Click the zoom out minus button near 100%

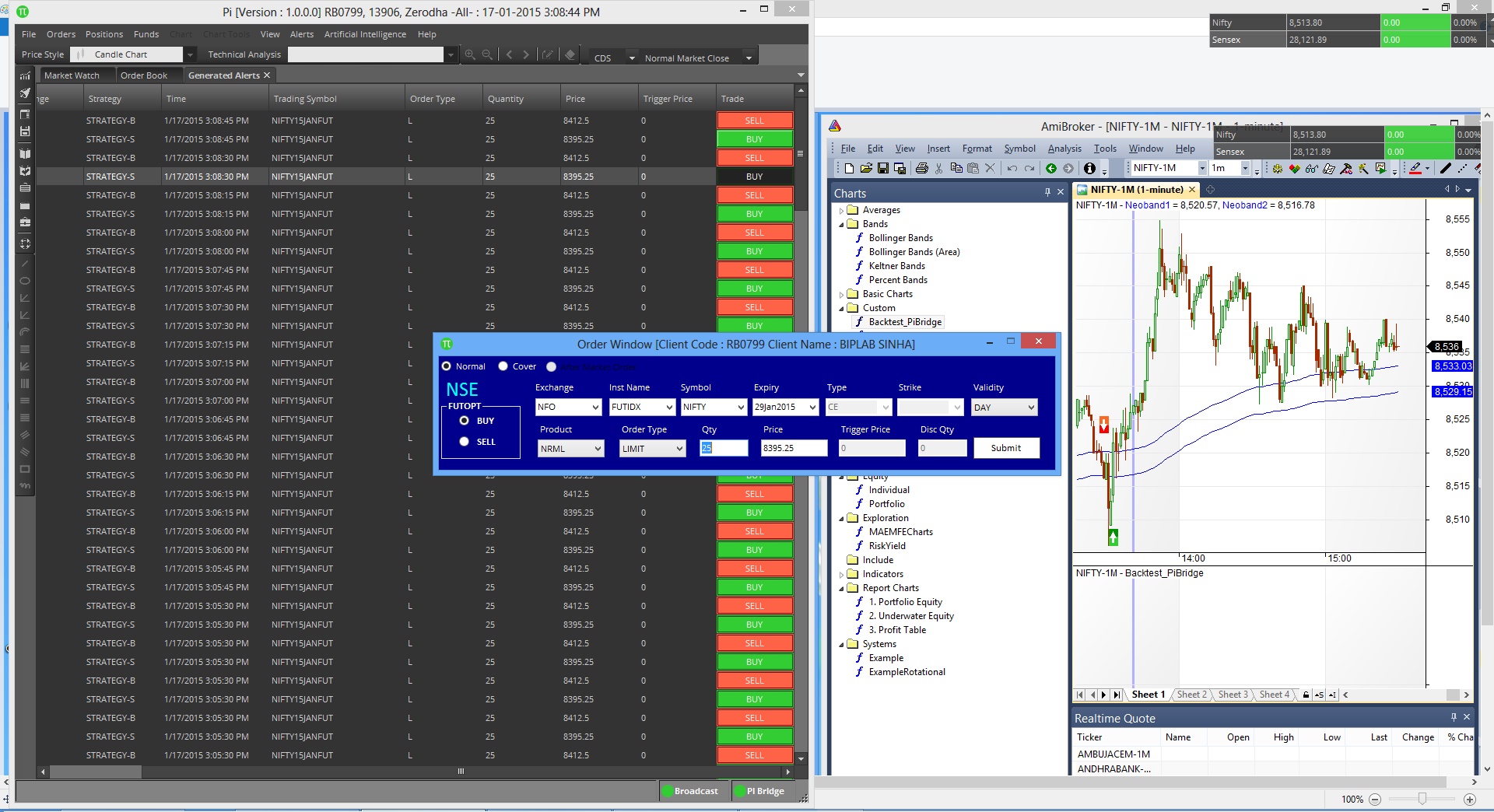pos(1375,799)
